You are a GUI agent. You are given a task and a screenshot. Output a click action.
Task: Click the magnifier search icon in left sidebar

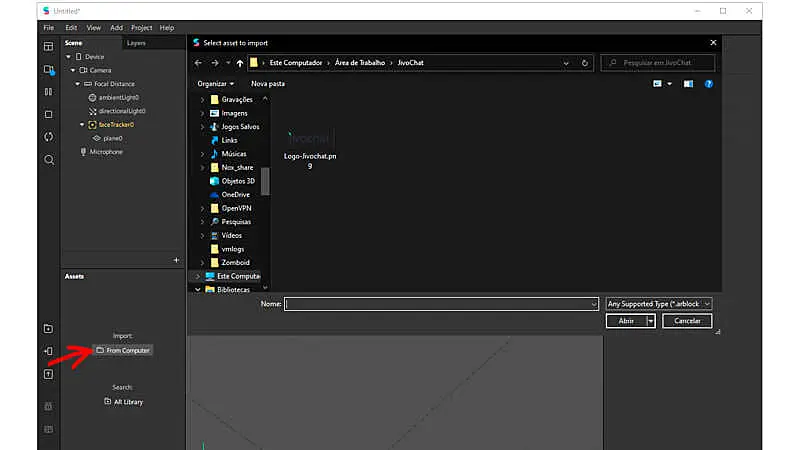click(48, 160)
